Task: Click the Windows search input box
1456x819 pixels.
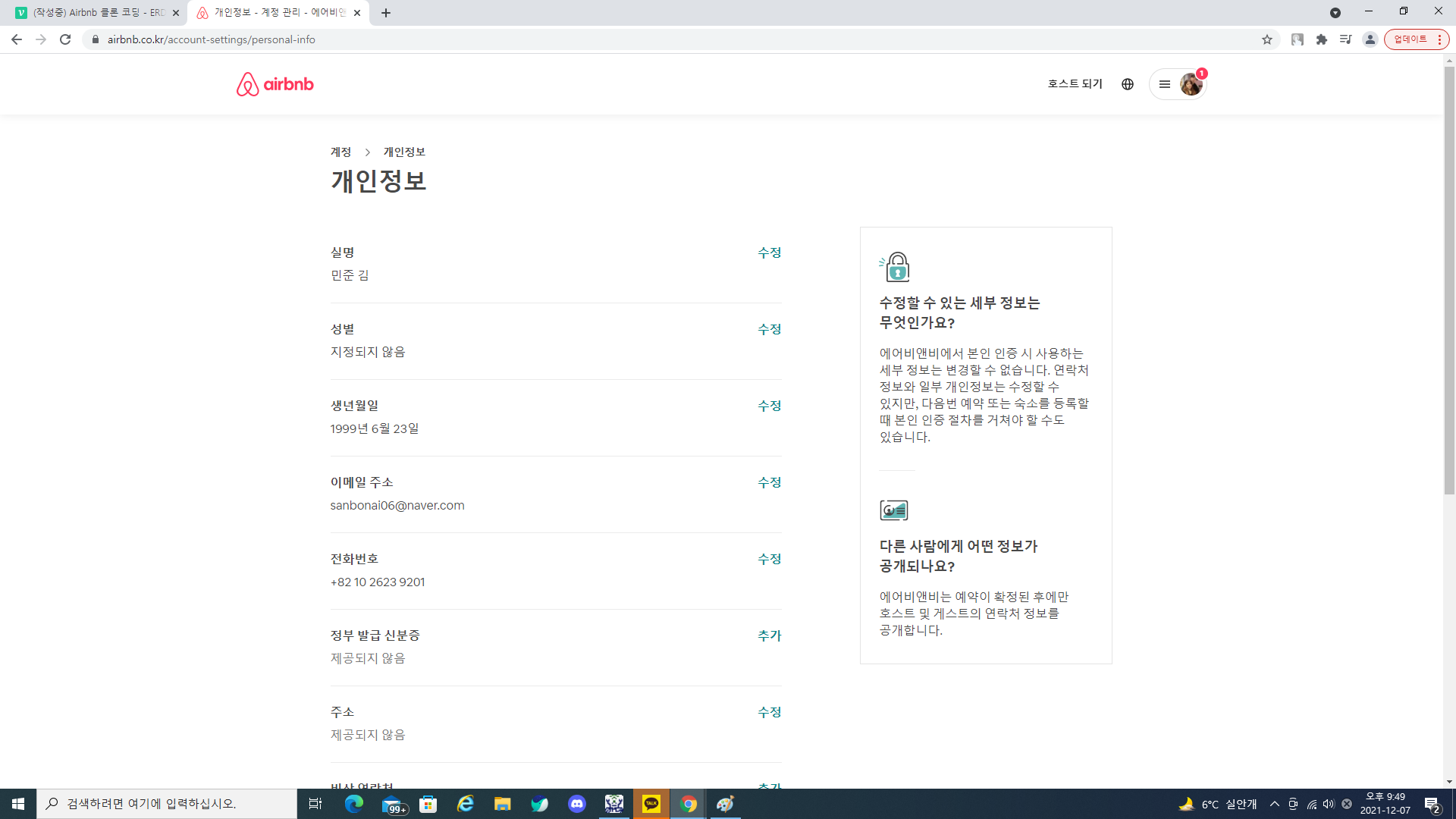Action: click(167, 804)
